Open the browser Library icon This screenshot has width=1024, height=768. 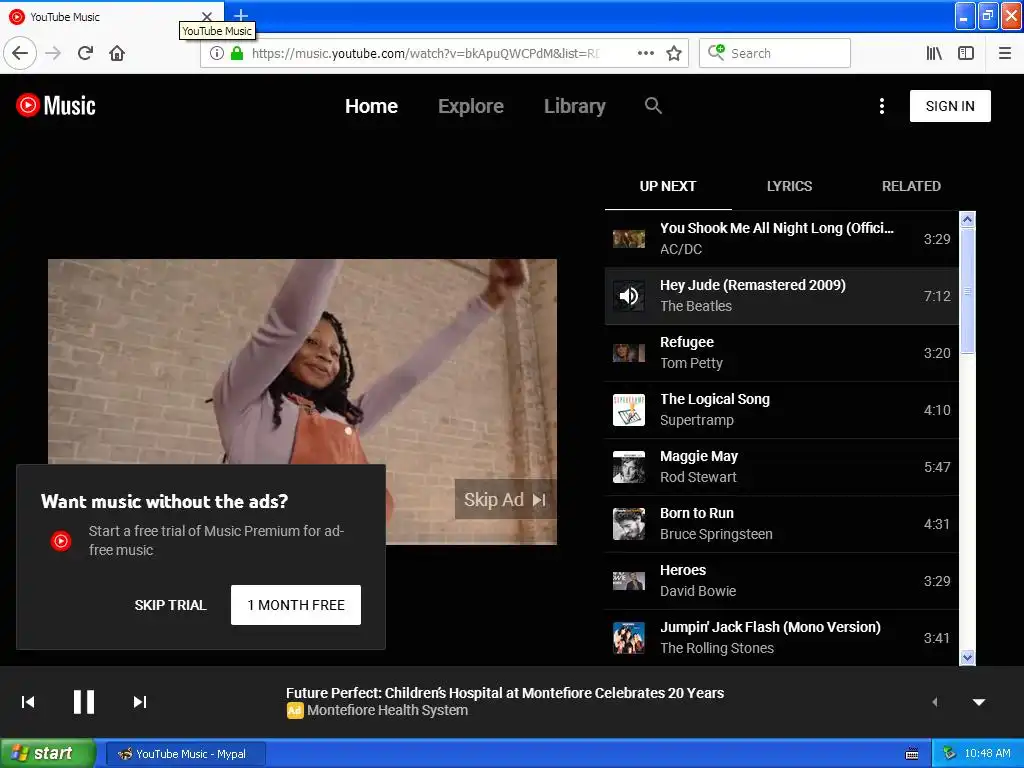934,53
